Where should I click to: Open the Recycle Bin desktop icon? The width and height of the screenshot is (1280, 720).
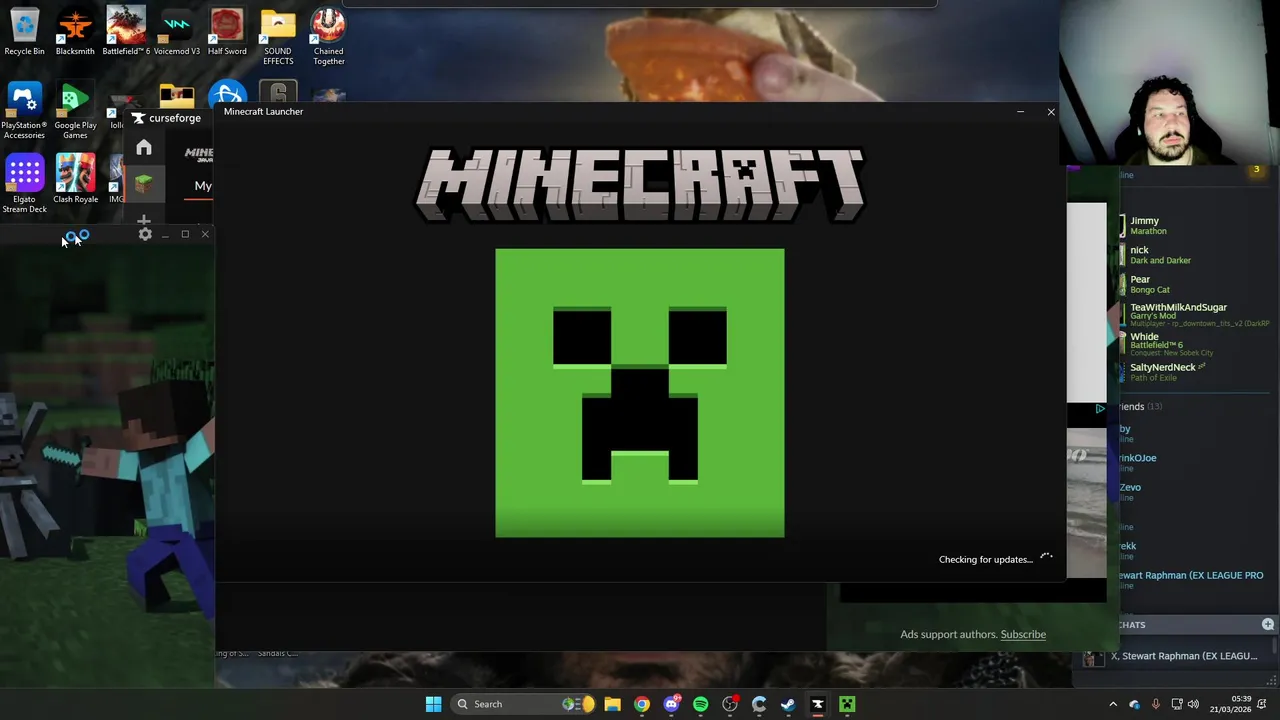click(x=24, y=32)
